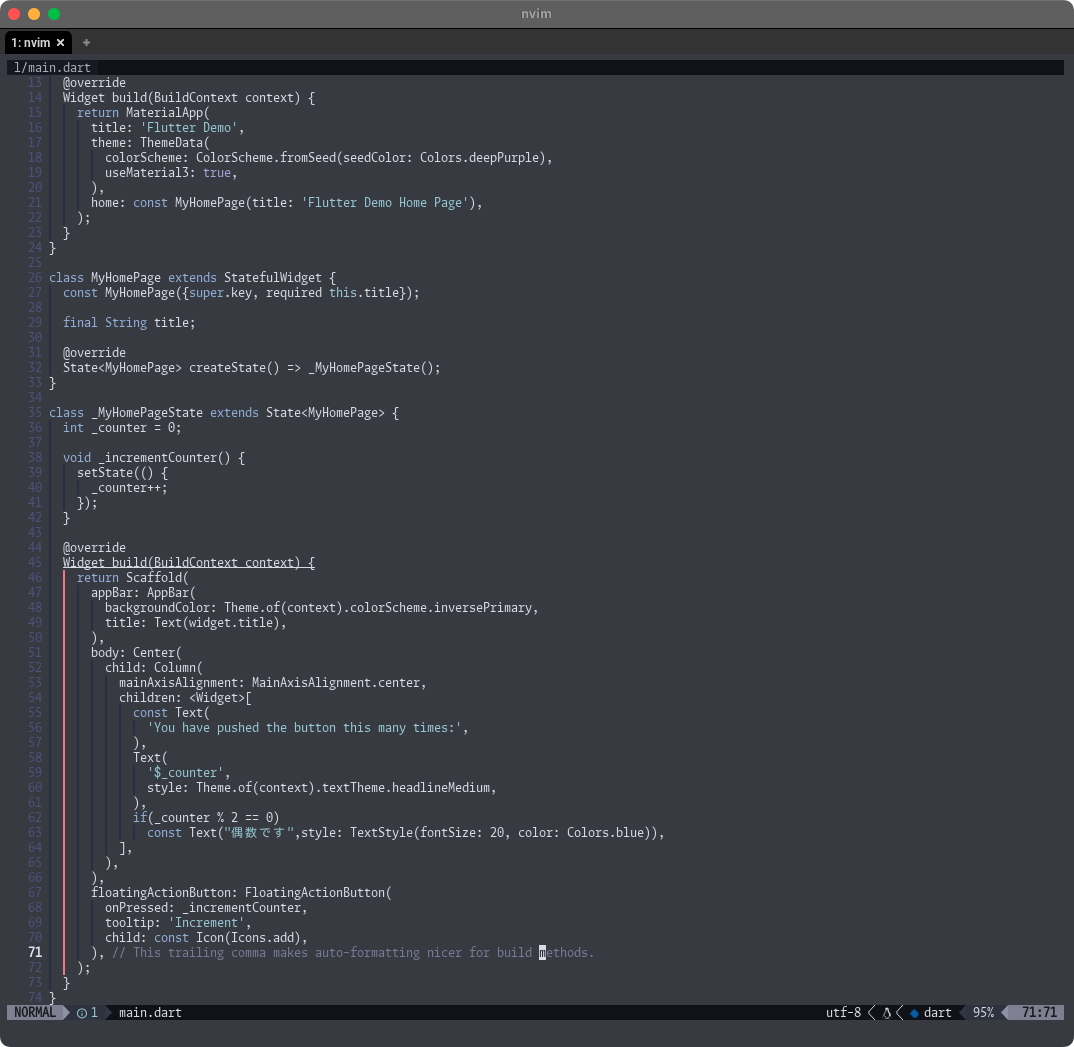The width and height of the screenshot is (1074, 1047).
Task: Click 'Text(widget.title)' on line 49
Action: click(x=217, y=622)
